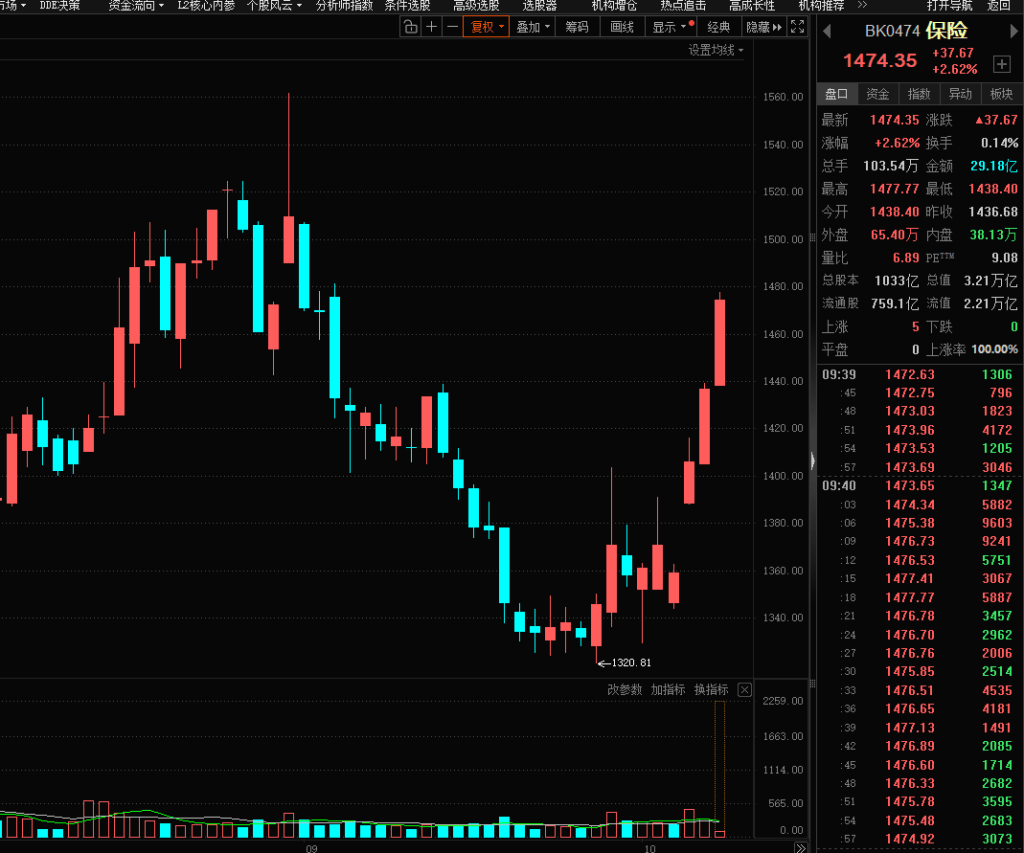Click 改参数 to edit indicator parameters
This screenshot has width=1024, height=853.
tap(625, 690)
